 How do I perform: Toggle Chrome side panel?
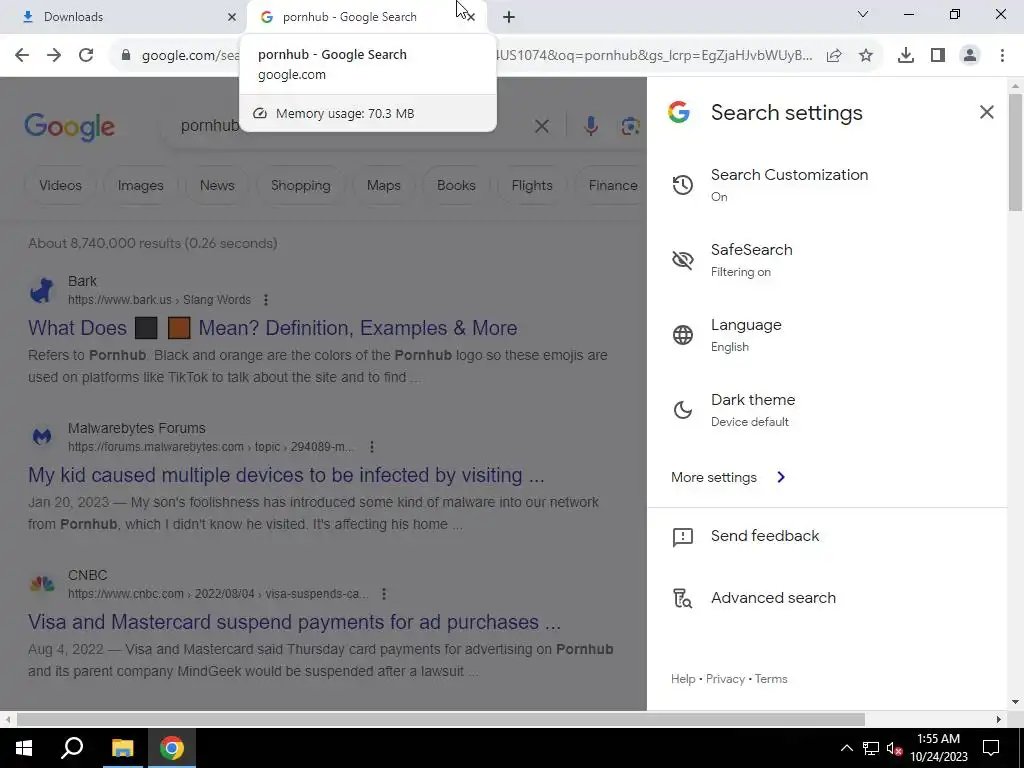(x=938, y=56)
